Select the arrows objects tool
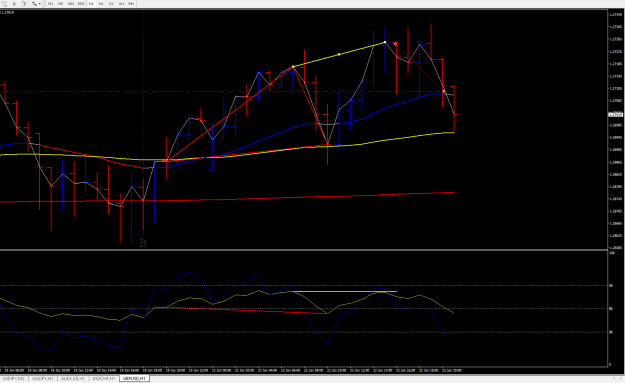The height and width of the screenshot is (383, 625). pyautogui.click(x=34, y=4)
